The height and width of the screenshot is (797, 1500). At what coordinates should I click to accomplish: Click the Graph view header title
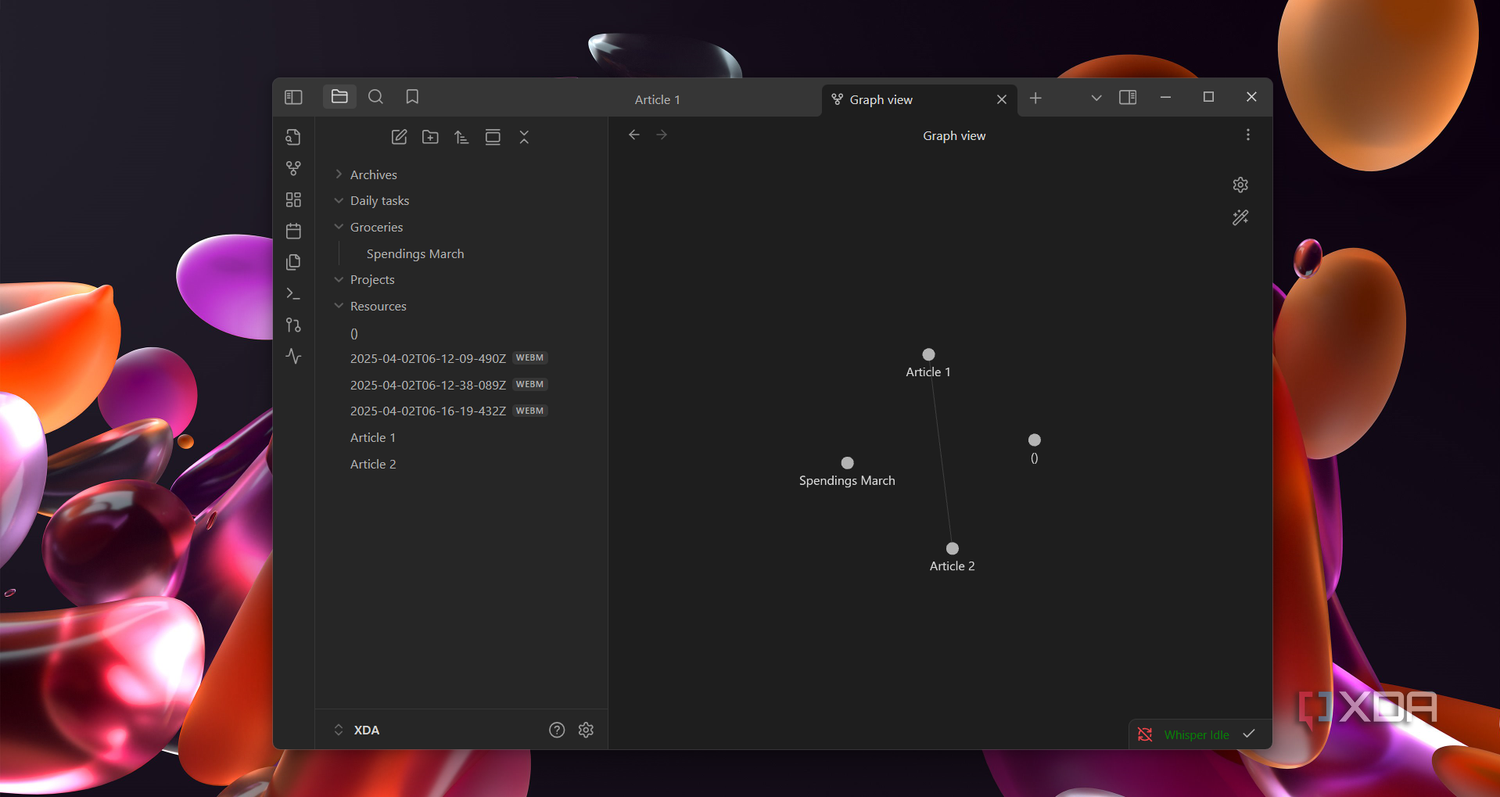click(954, 136)
